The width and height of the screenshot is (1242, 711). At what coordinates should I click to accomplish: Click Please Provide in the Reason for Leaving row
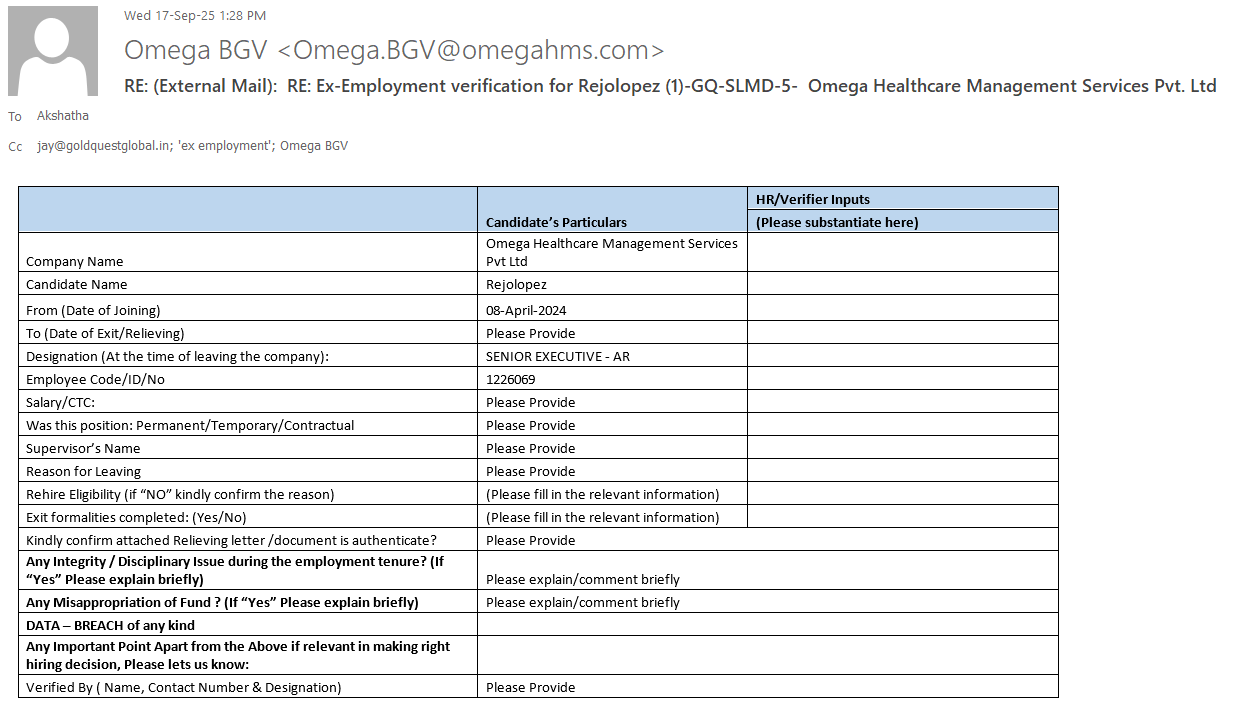click(x=530, y=471)
